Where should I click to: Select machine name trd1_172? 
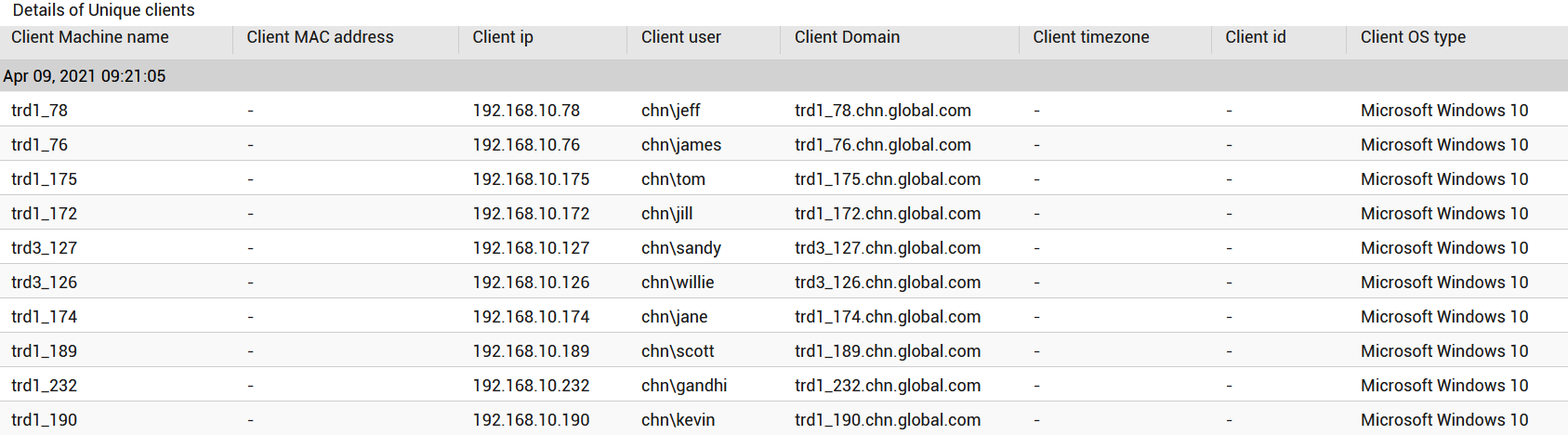pos(44,214)
